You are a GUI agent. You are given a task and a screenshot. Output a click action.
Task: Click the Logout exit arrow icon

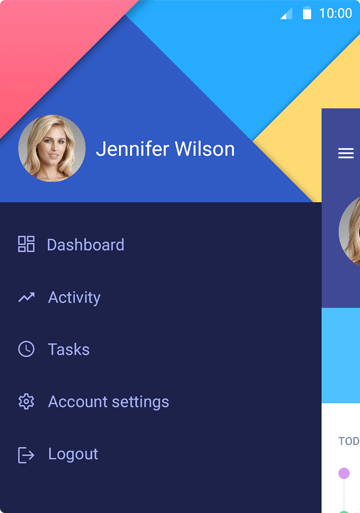[x=26, y=455]
